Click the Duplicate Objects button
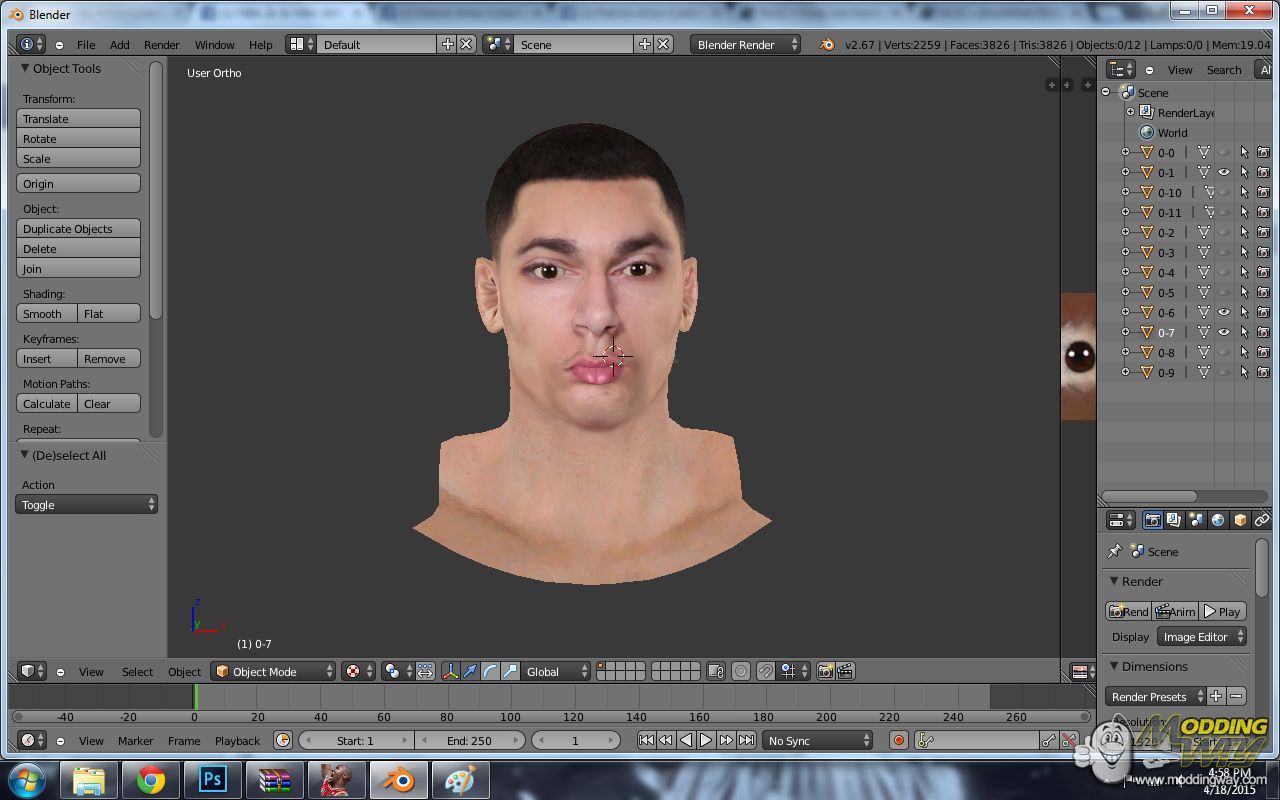 (78, 229)
